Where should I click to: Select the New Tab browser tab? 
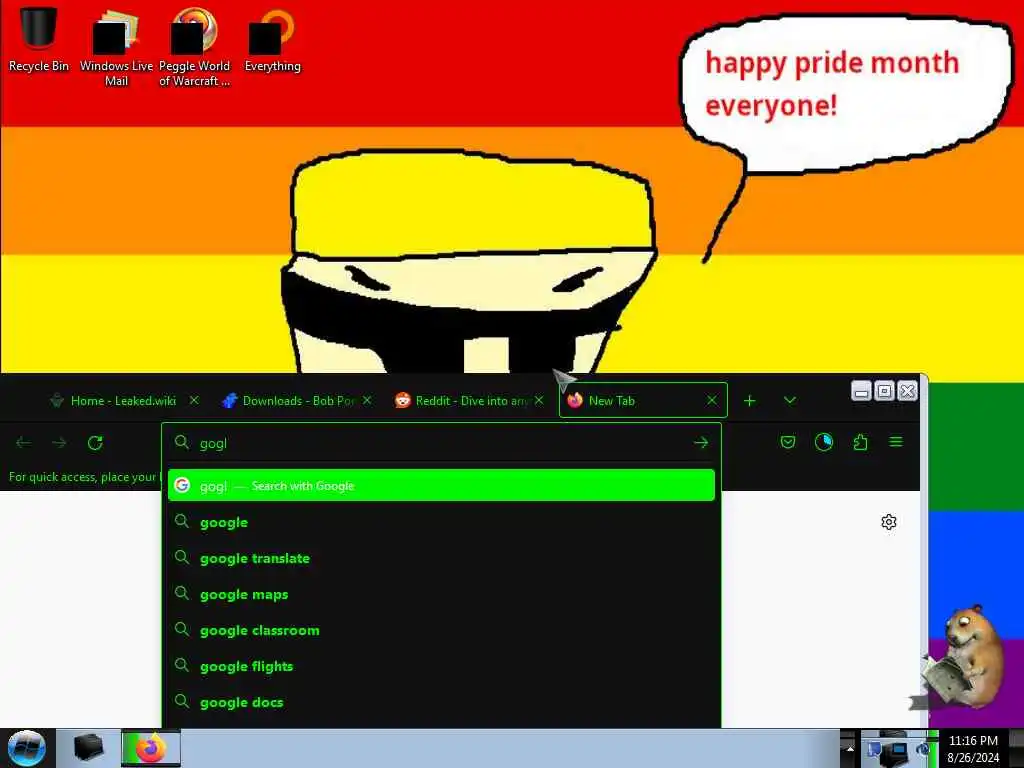[x=643, y=400]
